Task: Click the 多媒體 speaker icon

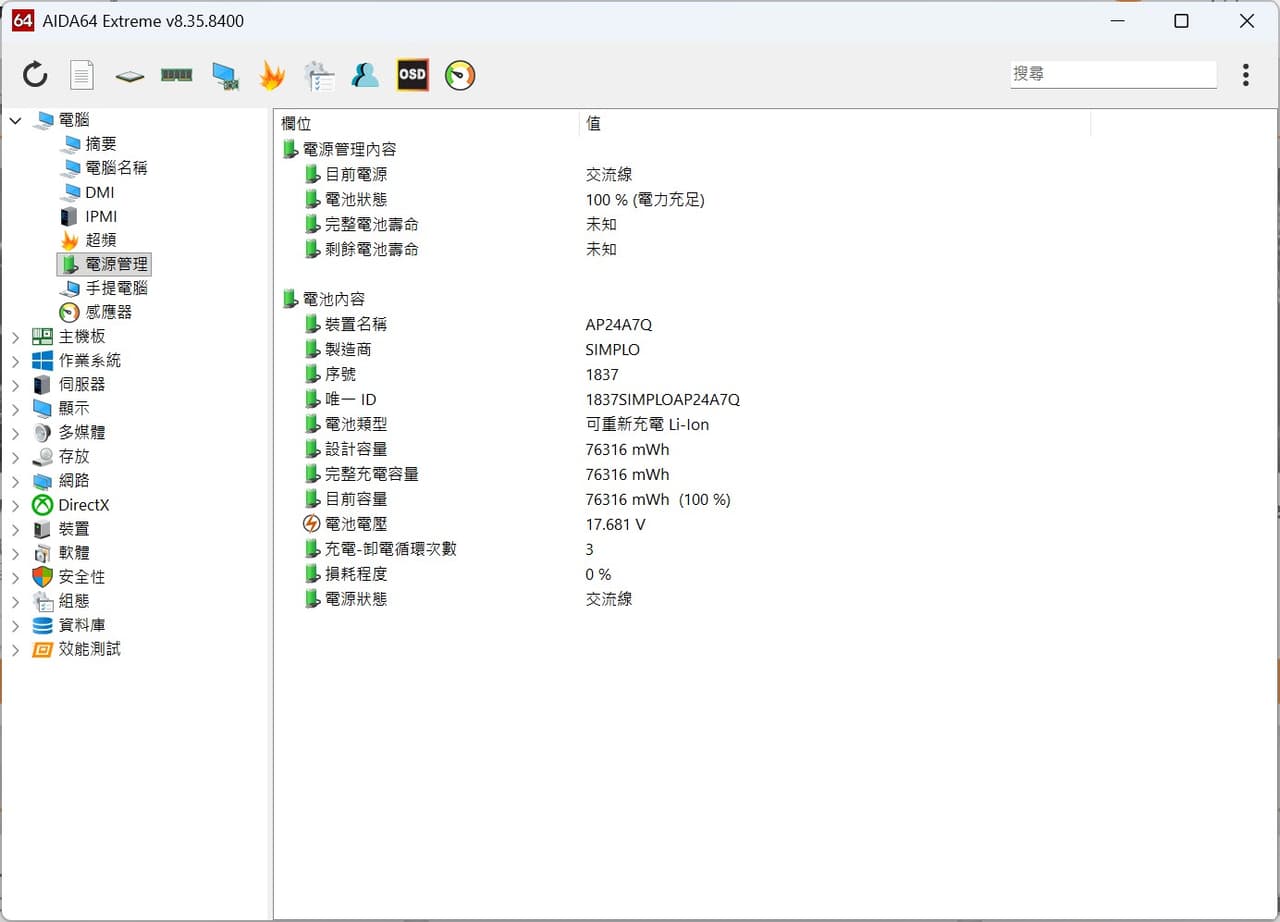Action: coord(42,433)
